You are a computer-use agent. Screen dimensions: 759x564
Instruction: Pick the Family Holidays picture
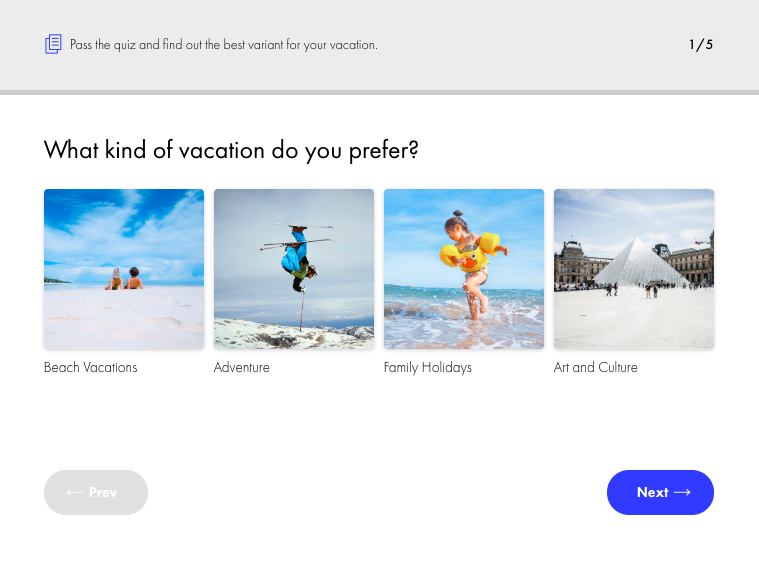click(x=464, y=269)
